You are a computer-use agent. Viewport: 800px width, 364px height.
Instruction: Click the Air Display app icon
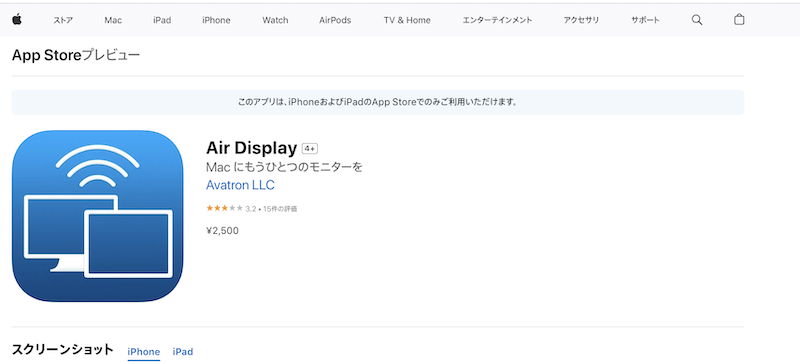click(97, 216)
